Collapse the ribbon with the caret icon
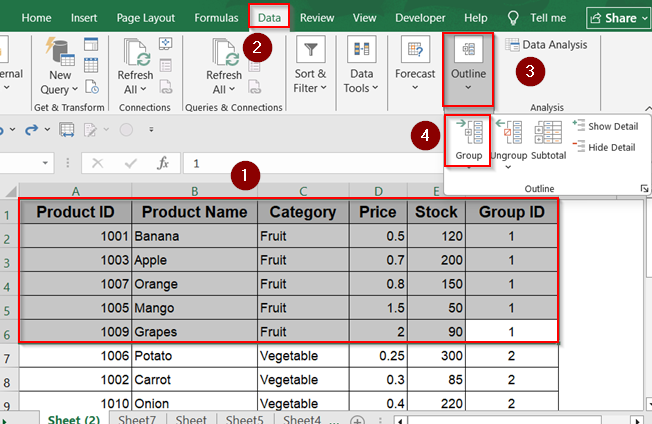The height and width of the screenshot is (424, 652). coord(648,108)
